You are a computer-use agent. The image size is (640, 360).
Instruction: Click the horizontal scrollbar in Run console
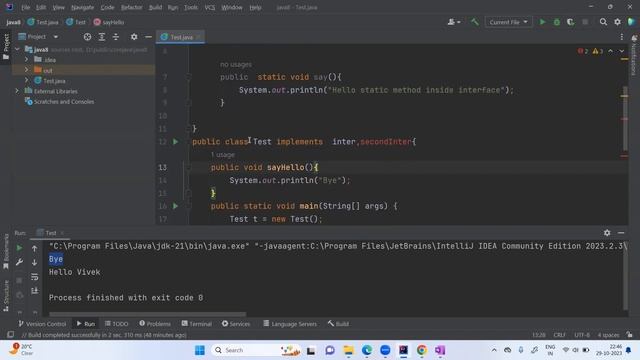pyautogui.click(x=147, y=314)
